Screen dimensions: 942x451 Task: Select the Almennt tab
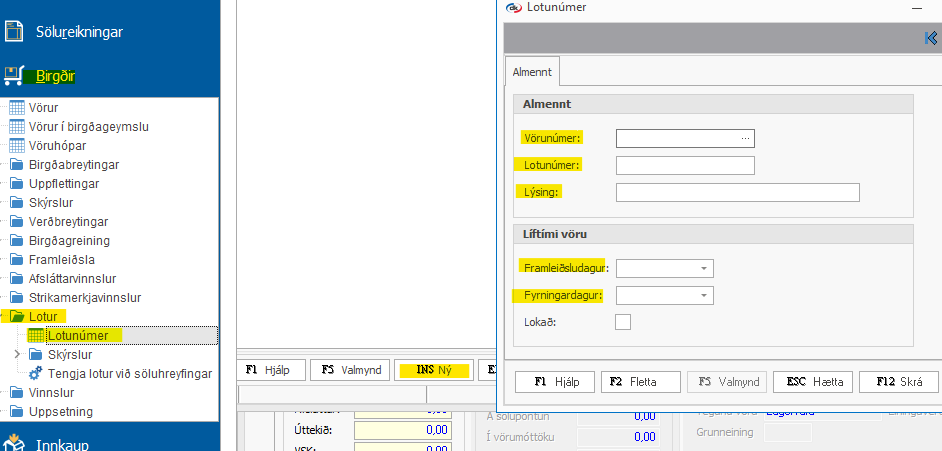tap(532, 72)
